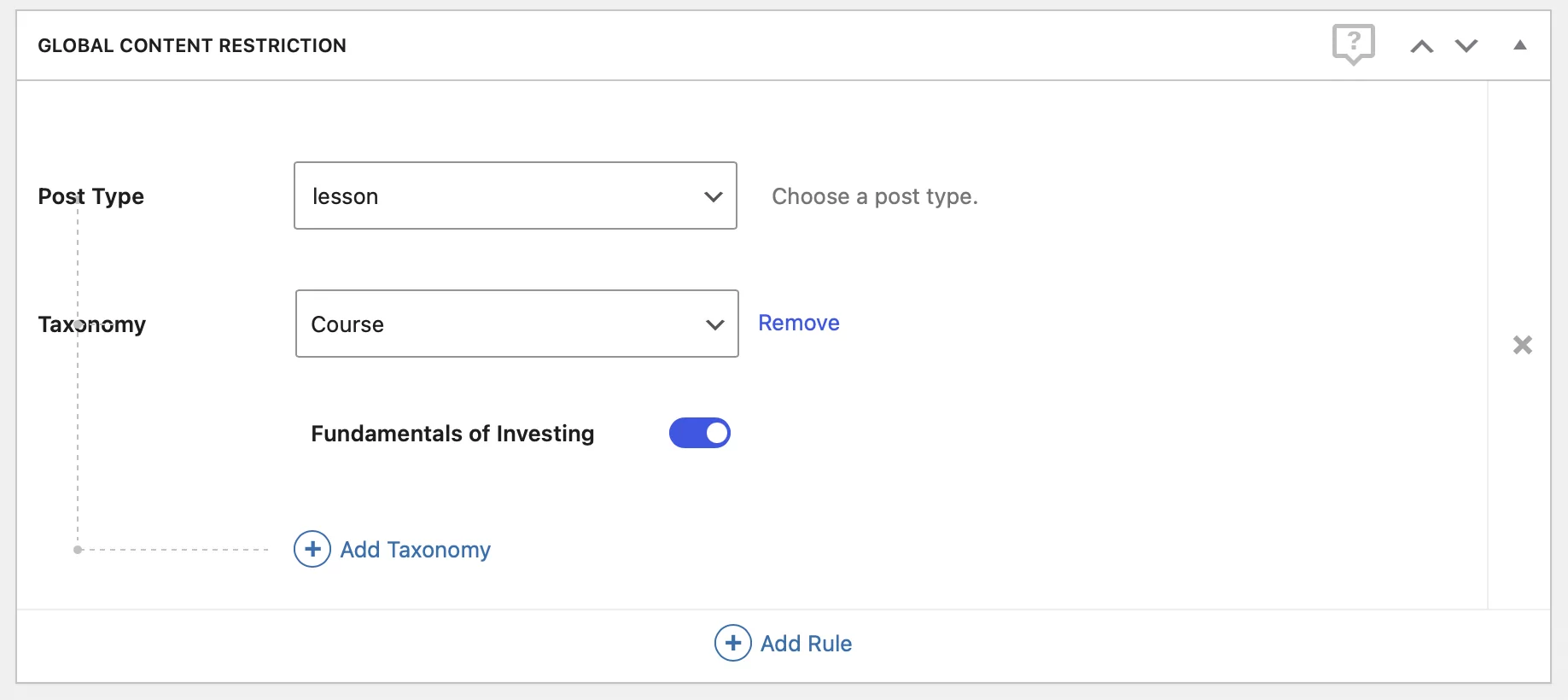Click the Post Type field label

tap(91, 196)
